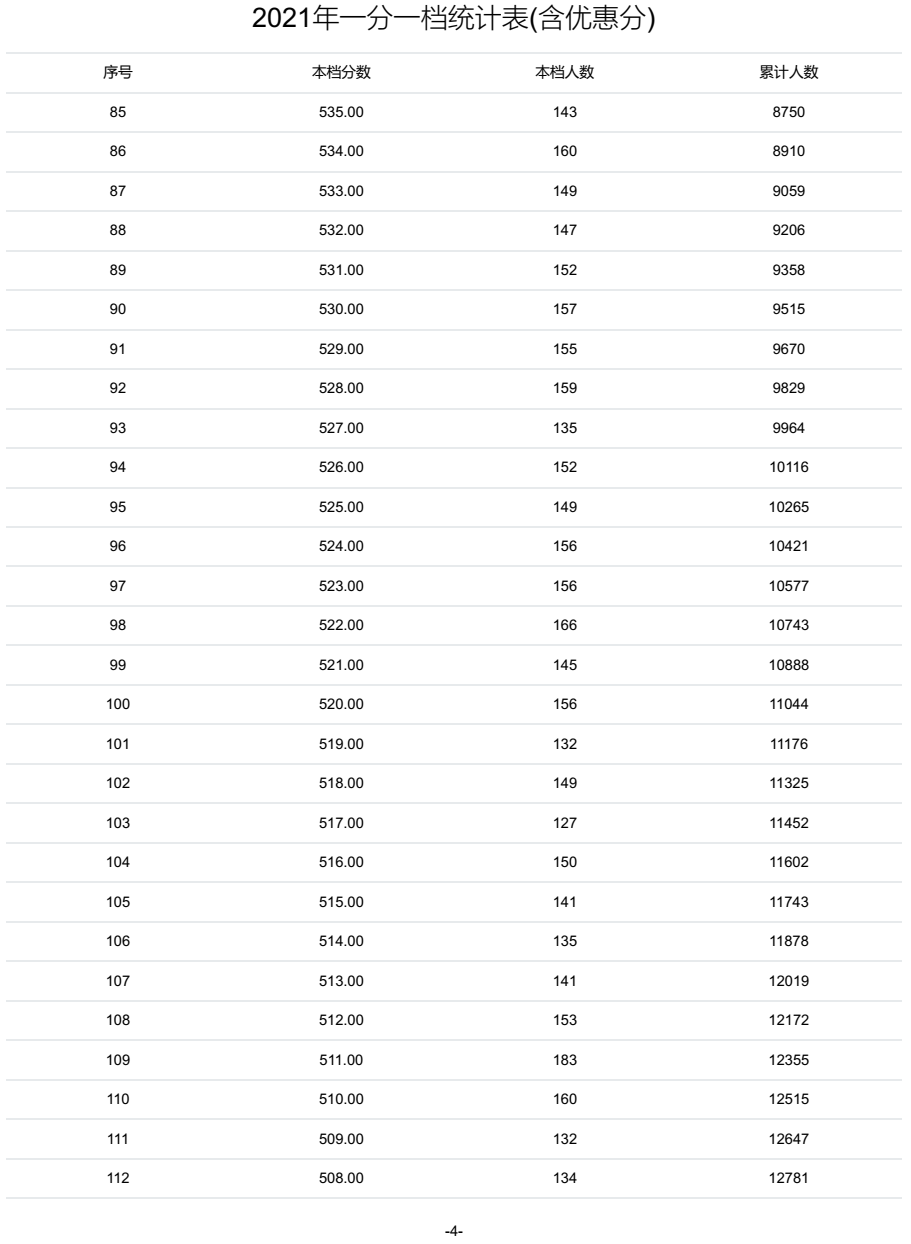Click sequence number 103
Viewport: 911px width, 1244px height.
click(x=118, y=823)
